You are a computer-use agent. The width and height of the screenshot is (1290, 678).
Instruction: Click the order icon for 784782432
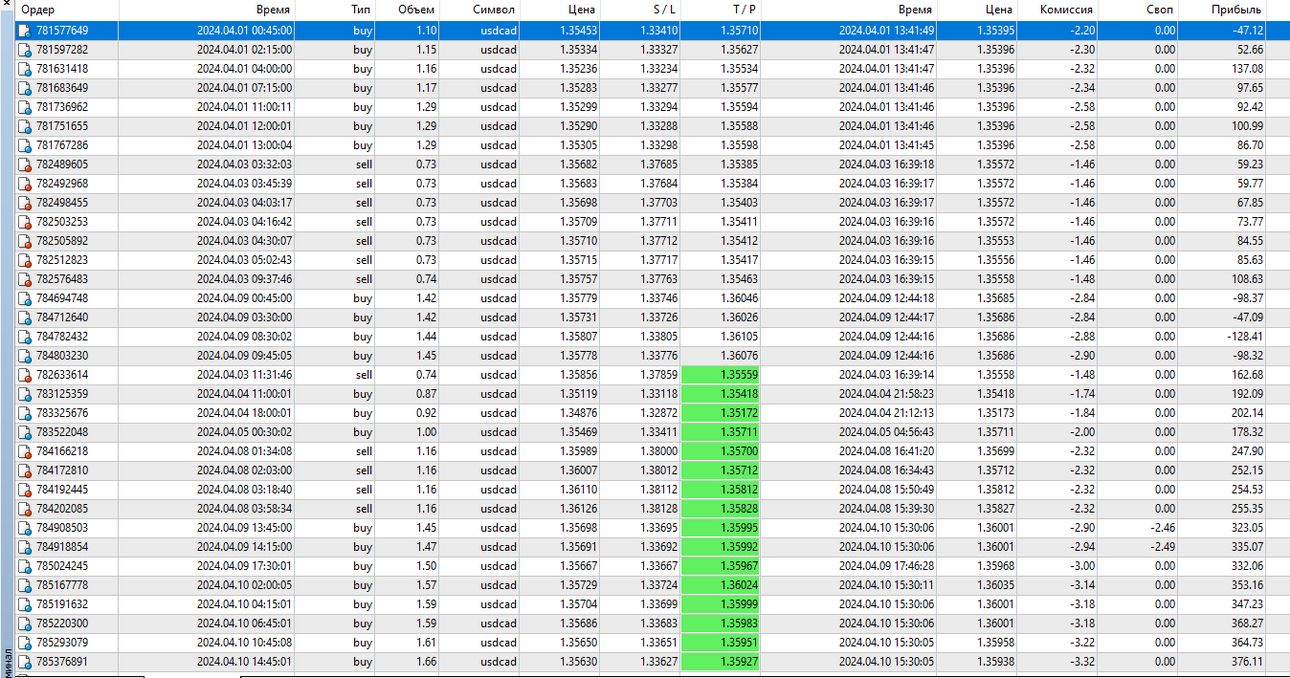point(24,336)
